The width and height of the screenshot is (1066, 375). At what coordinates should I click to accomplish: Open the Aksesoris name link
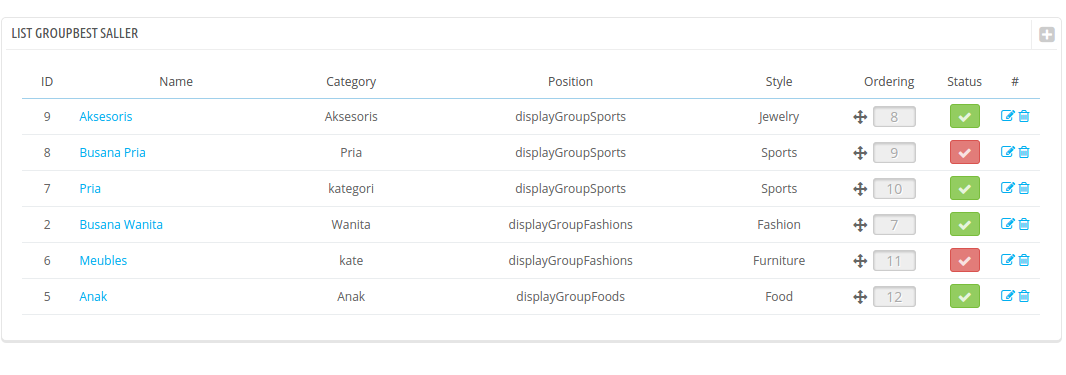(106, 117)
